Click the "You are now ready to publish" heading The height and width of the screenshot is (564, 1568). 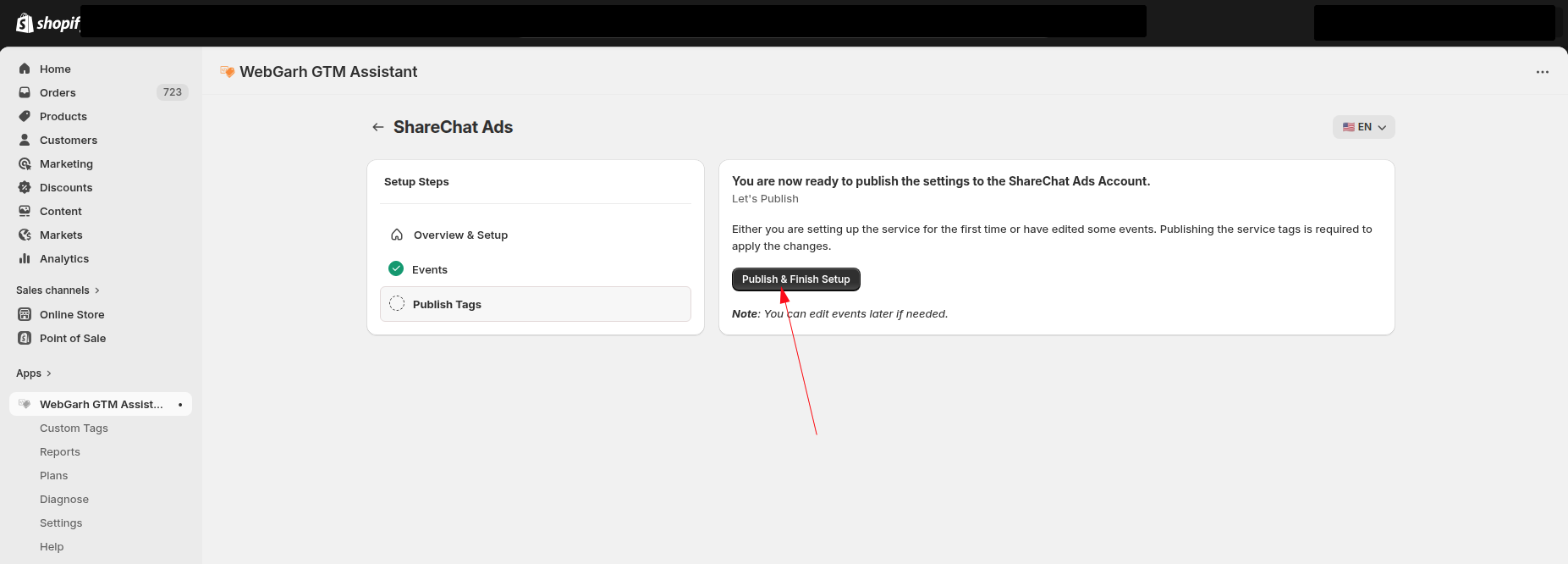click(x=941, y=181)
